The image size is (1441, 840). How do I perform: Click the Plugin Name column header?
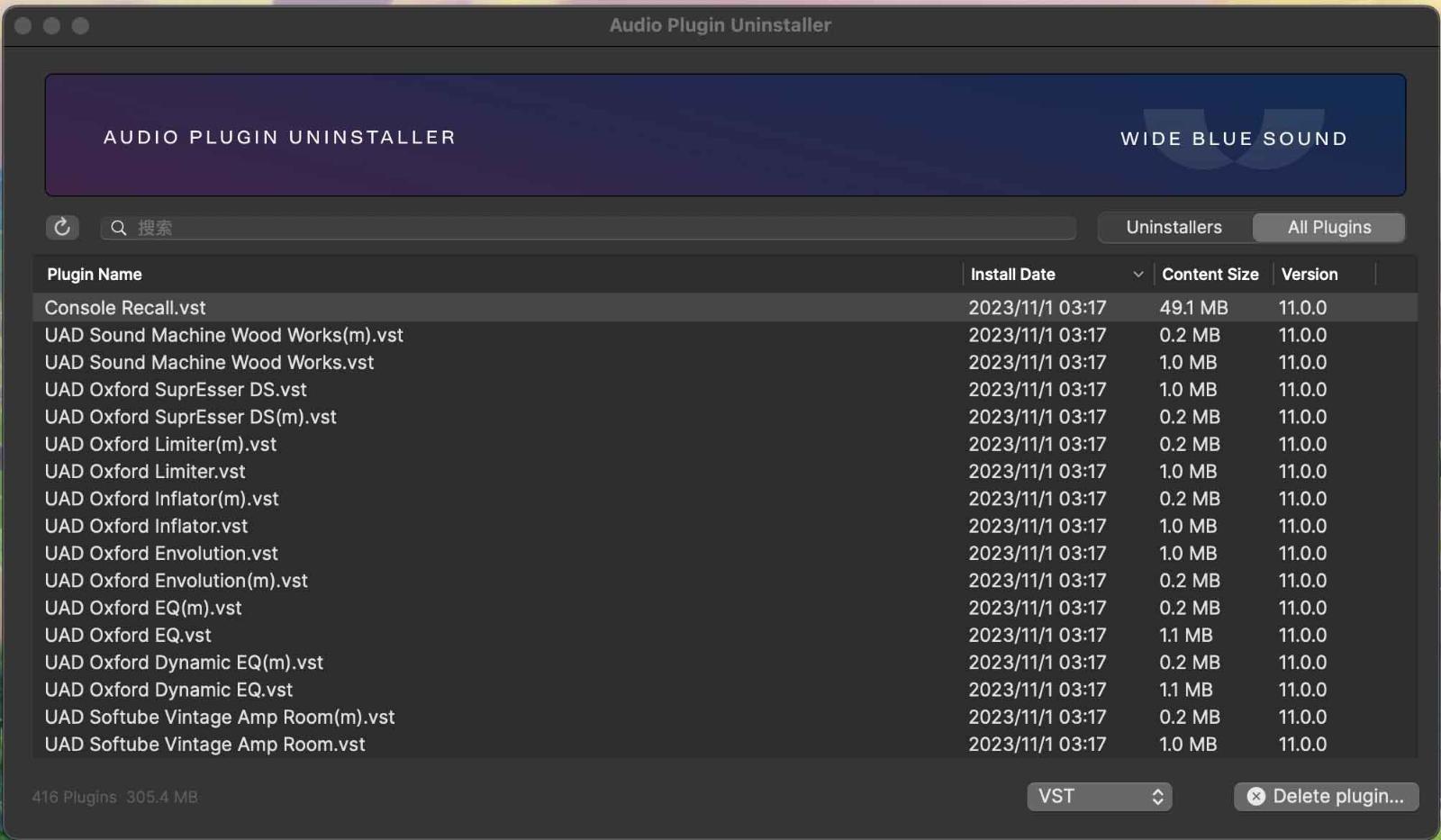[x=94, y=274]
